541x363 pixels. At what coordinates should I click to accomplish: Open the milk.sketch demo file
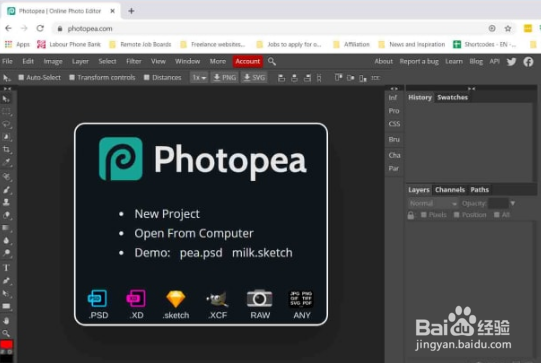tap(262, 253)
